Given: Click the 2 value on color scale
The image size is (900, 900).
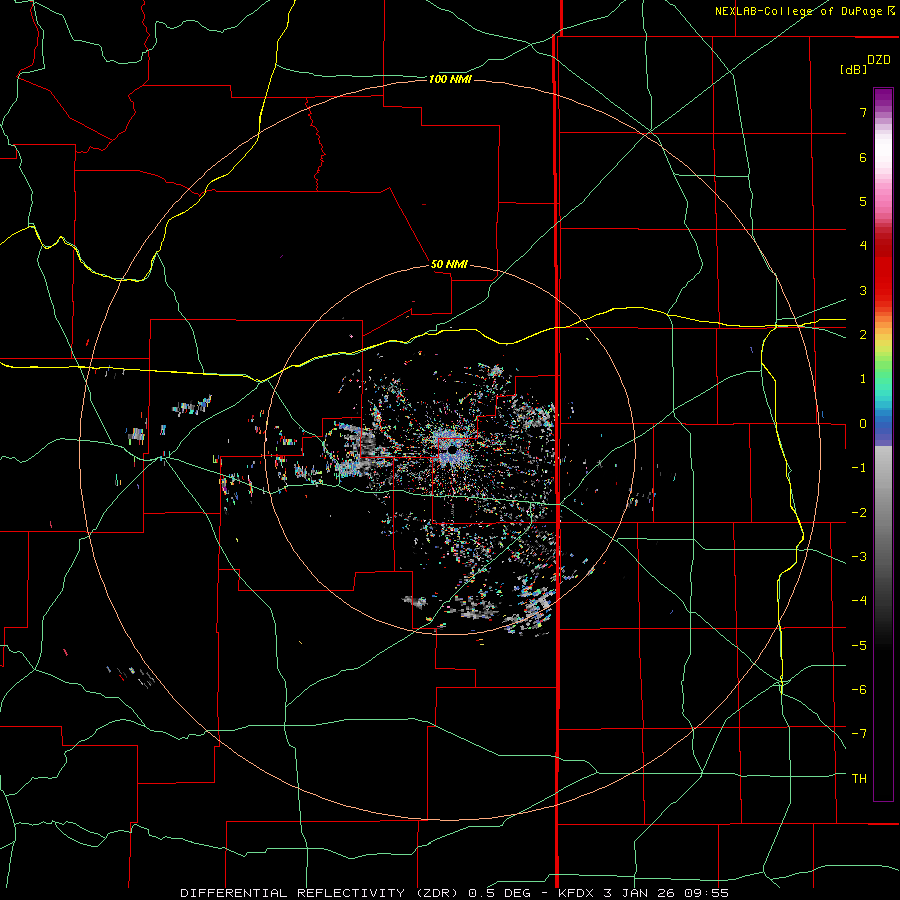Looking at the screenshot, I should 863,335.
